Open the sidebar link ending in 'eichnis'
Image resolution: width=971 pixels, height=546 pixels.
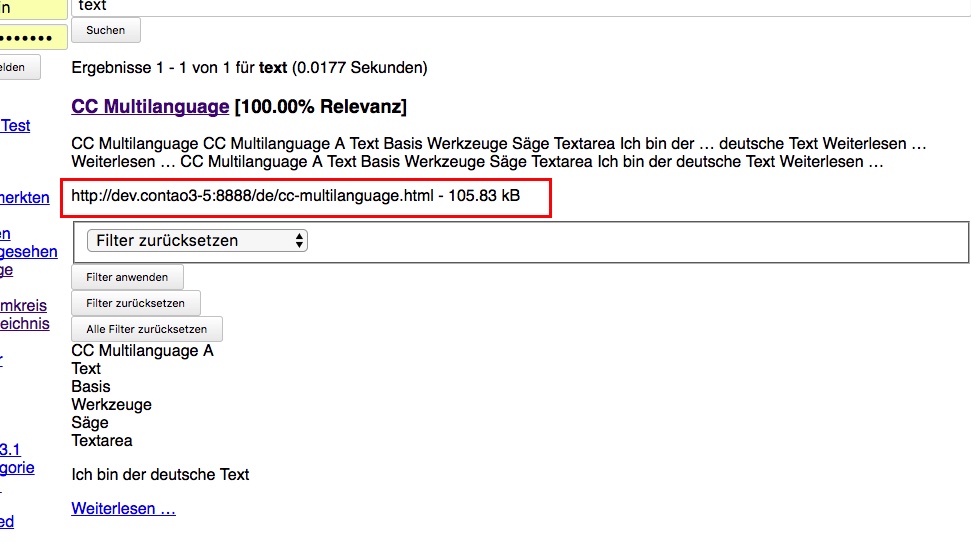point(25,324)
